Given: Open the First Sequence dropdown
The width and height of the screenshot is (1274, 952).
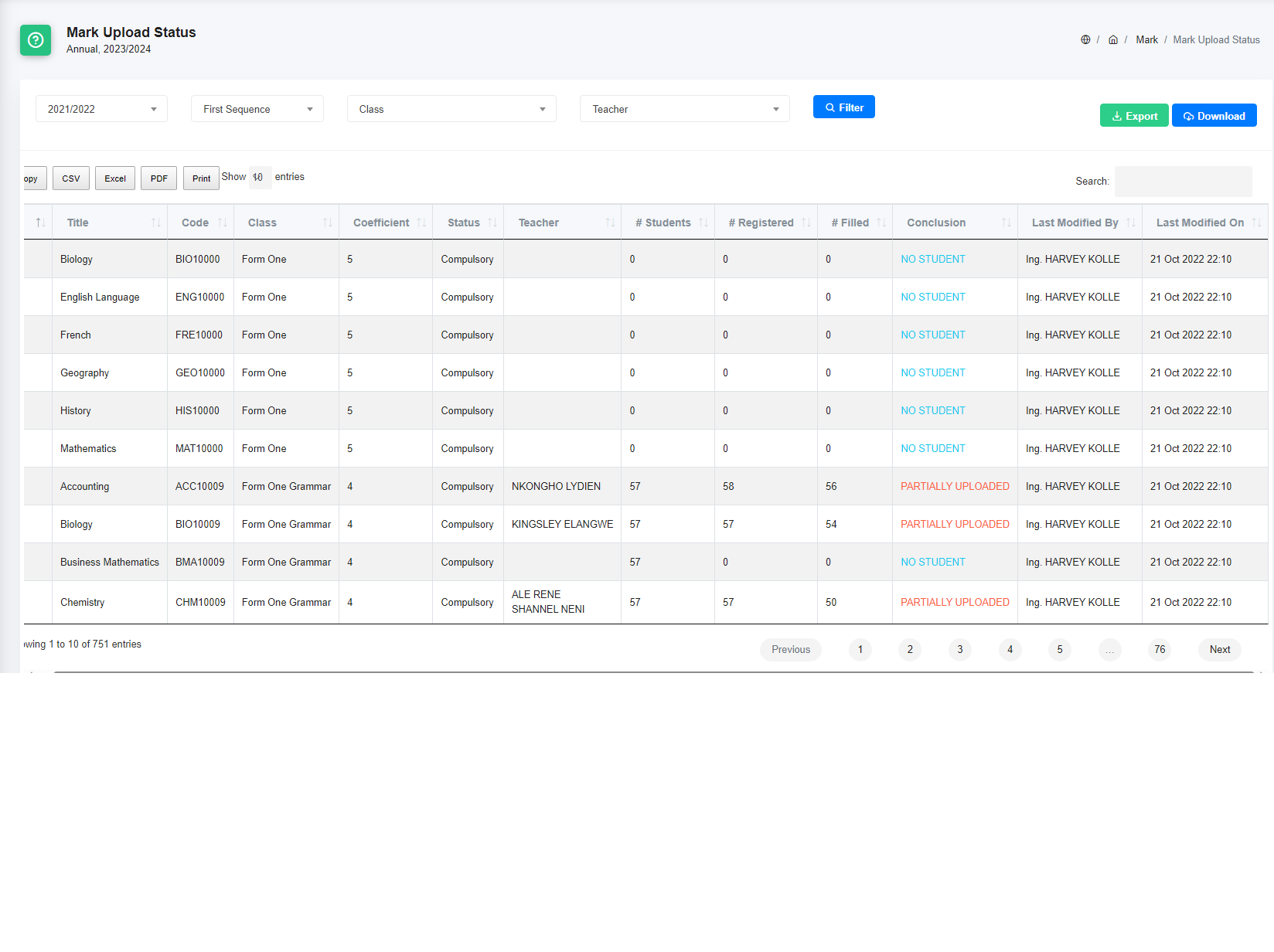Looking at the screenshot, I should [257, 109].
